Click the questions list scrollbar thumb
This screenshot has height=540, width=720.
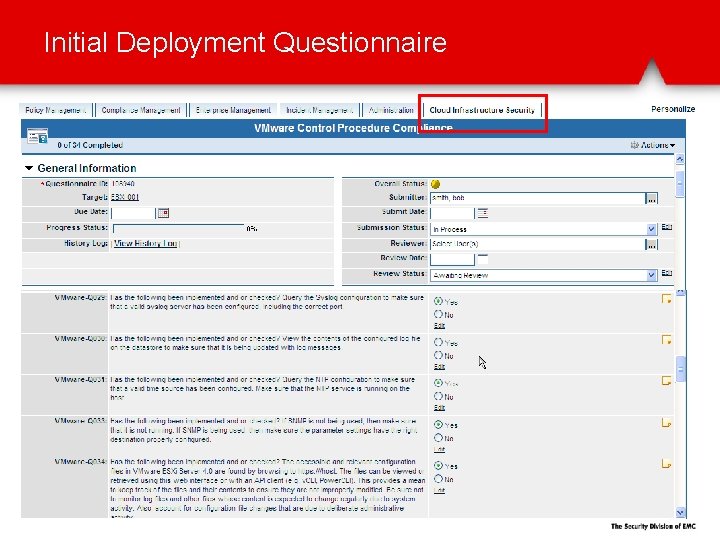[681, 369]
